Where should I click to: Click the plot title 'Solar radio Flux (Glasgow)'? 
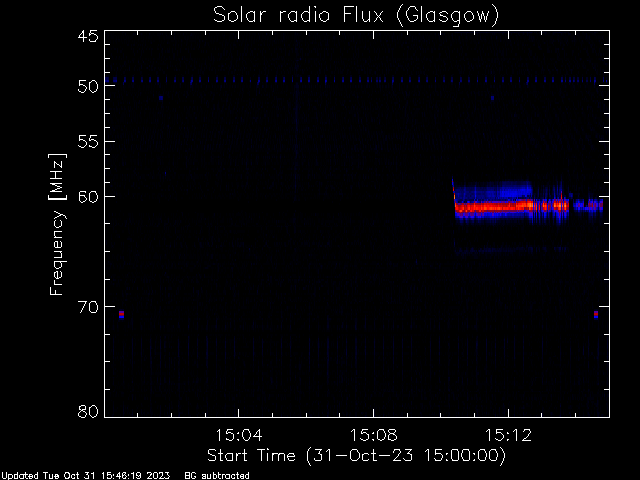click(x=356, y=16)
